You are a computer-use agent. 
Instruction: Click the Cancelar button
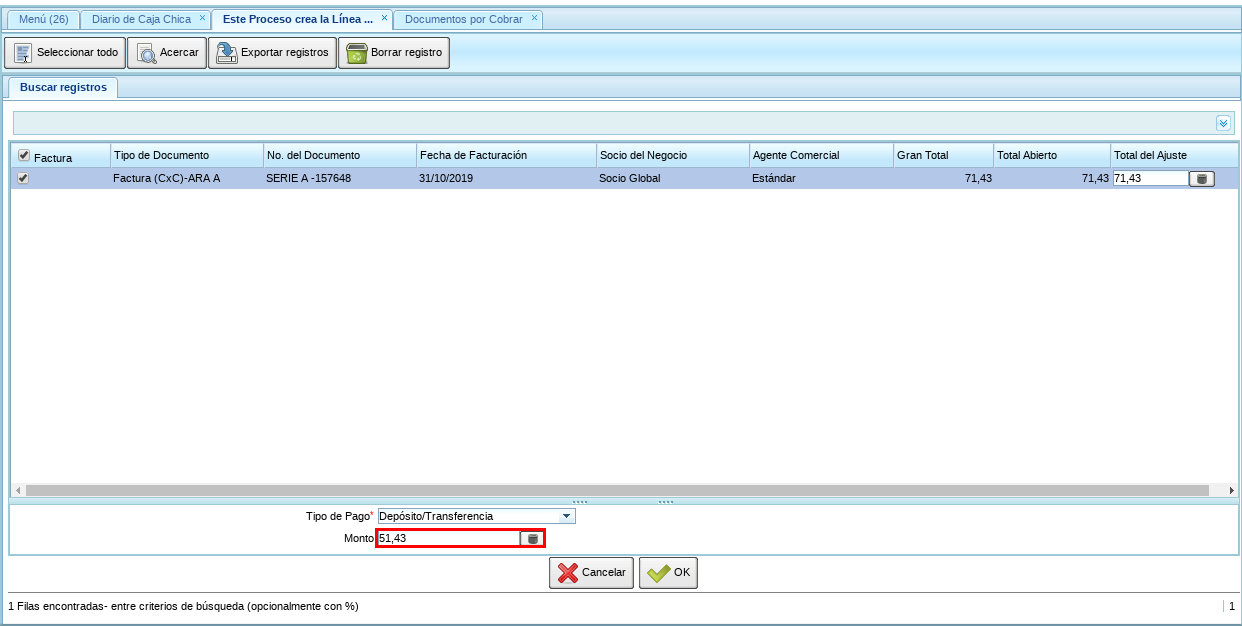591,573
